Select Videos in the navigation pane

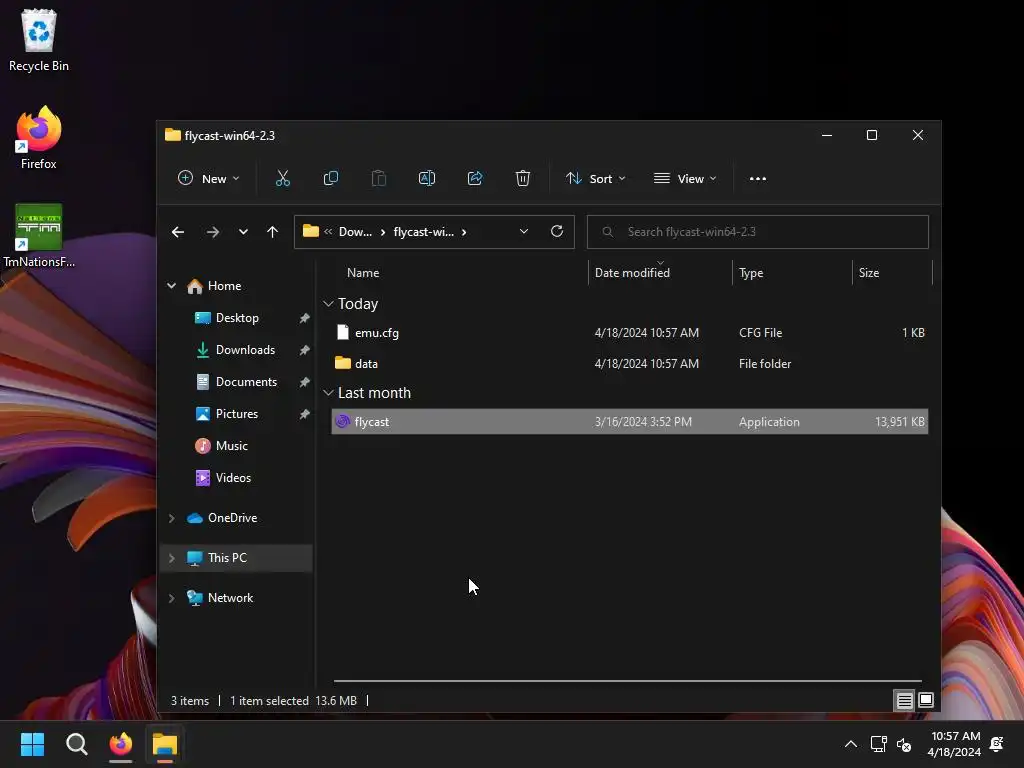[233, 477]
